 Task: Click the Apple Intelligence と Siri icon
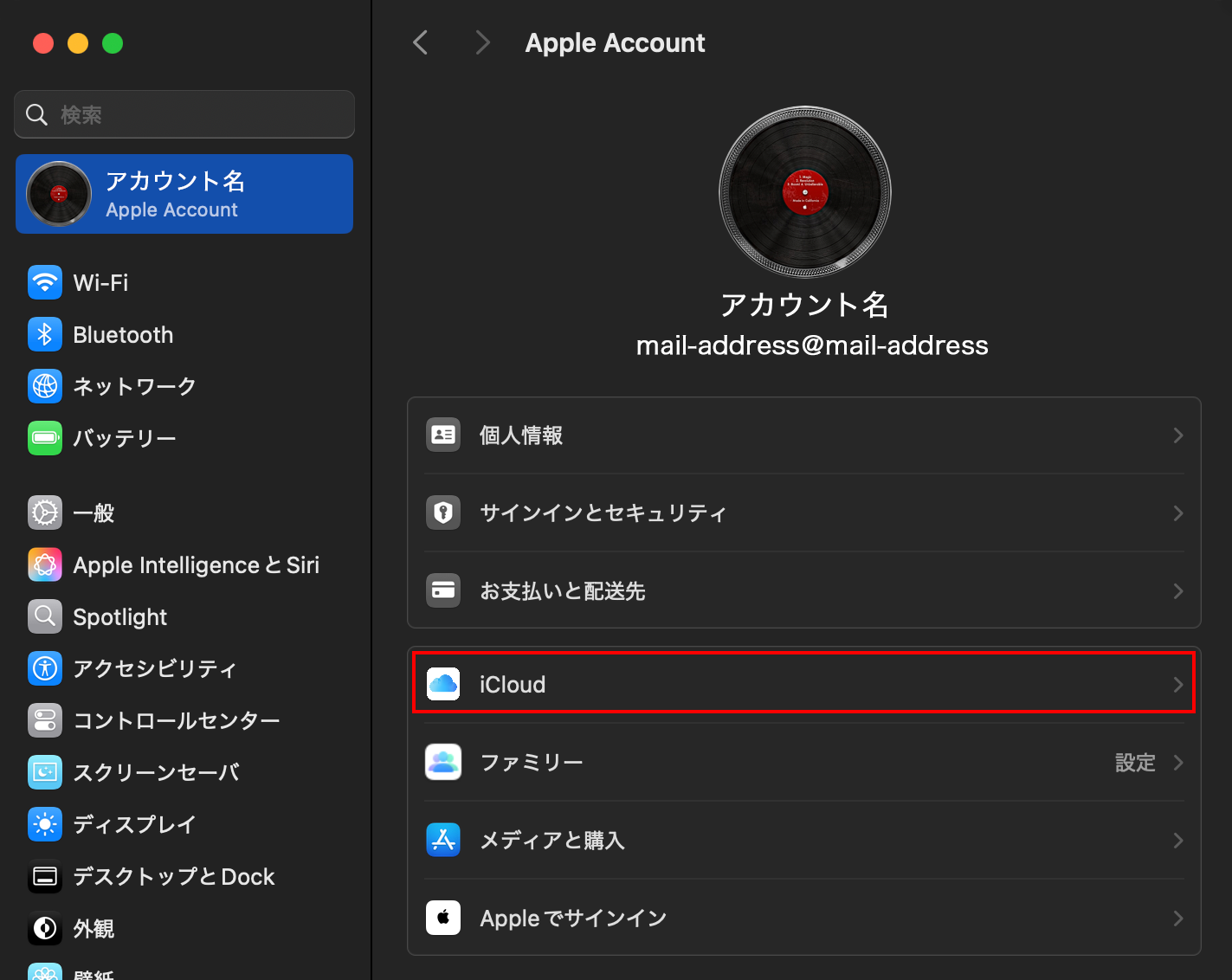click(x=45, y=564)
